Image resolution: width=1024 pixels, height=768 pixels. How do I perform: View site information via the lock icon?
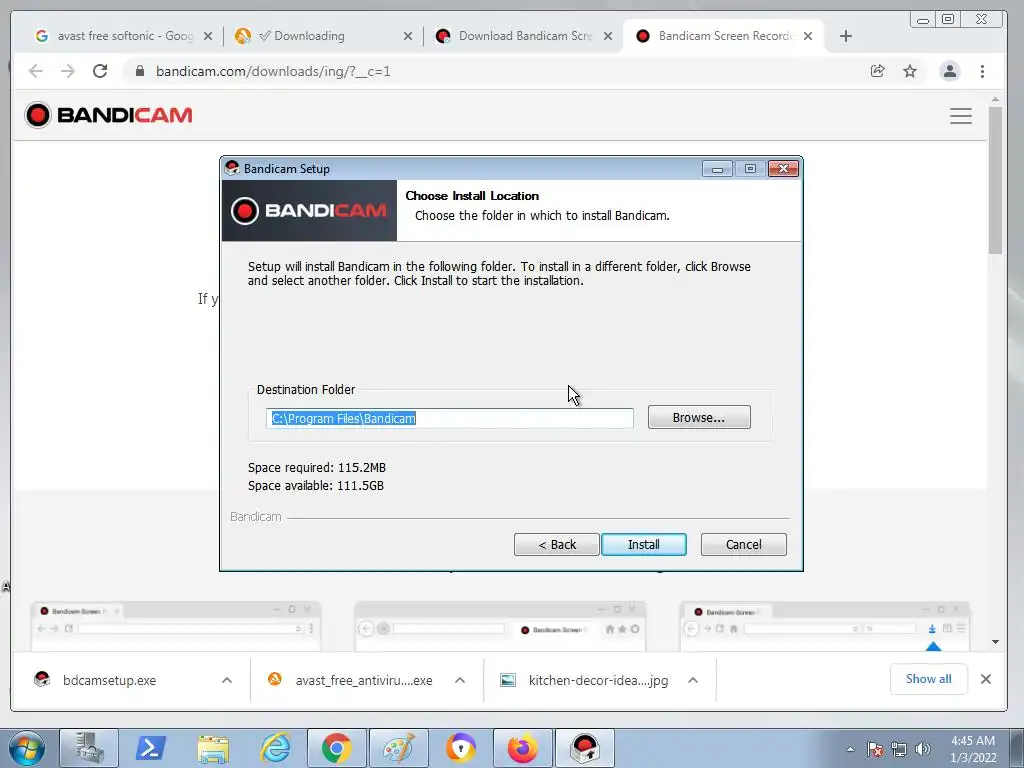(x=139, y=71)
